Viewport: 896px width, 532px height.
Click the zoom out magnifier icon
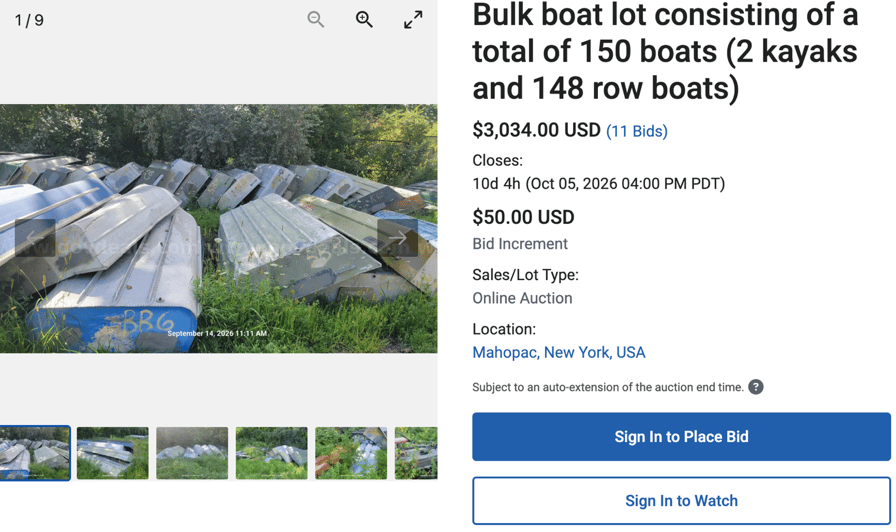click(315, 19)
